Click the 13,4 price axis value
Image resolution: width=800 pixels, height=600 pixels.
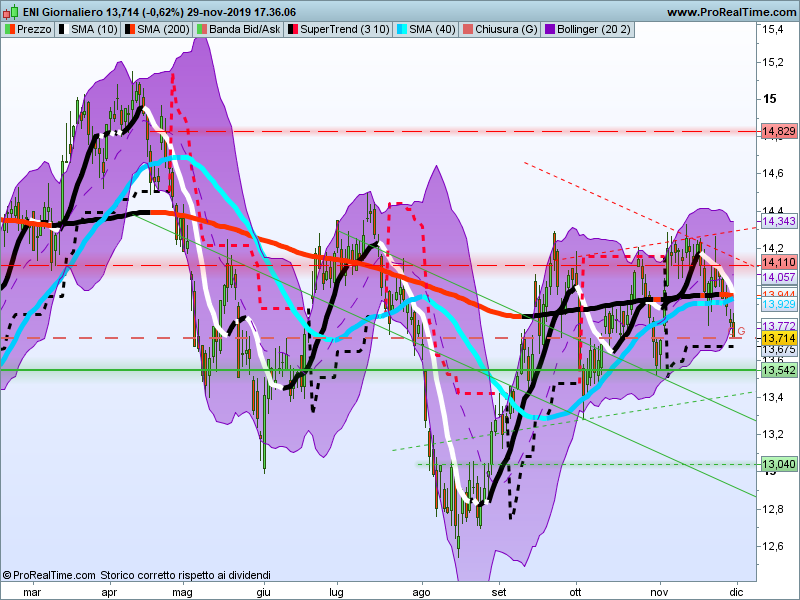tap(772, 397)
